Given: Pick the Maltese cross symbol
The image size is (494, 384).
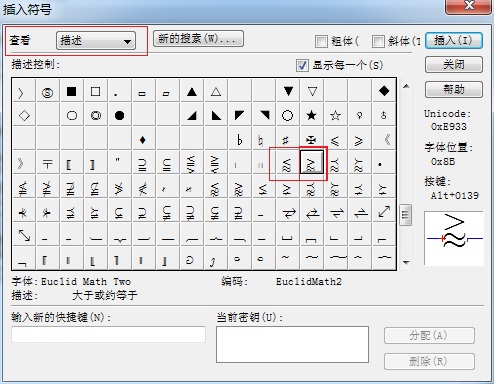Looking at the screenshot, I should click(311, 140).
